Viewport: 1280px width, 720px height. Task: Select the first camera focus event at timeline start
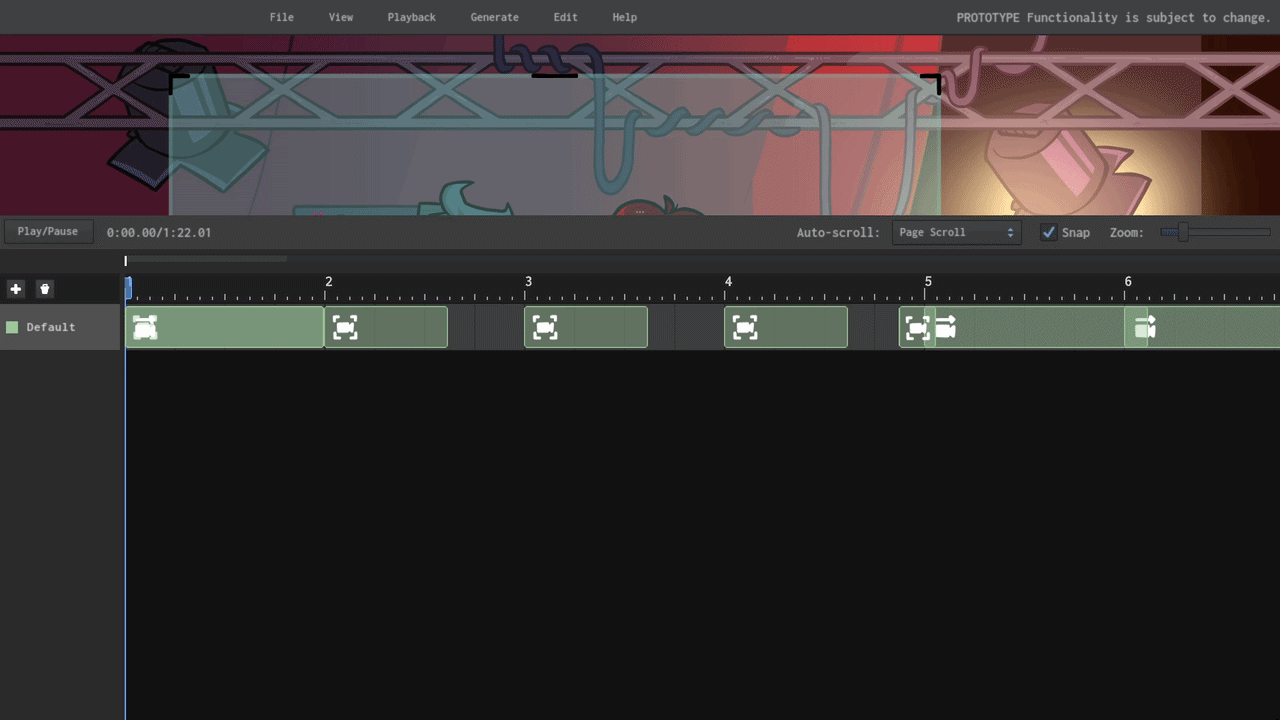(146, 327)
